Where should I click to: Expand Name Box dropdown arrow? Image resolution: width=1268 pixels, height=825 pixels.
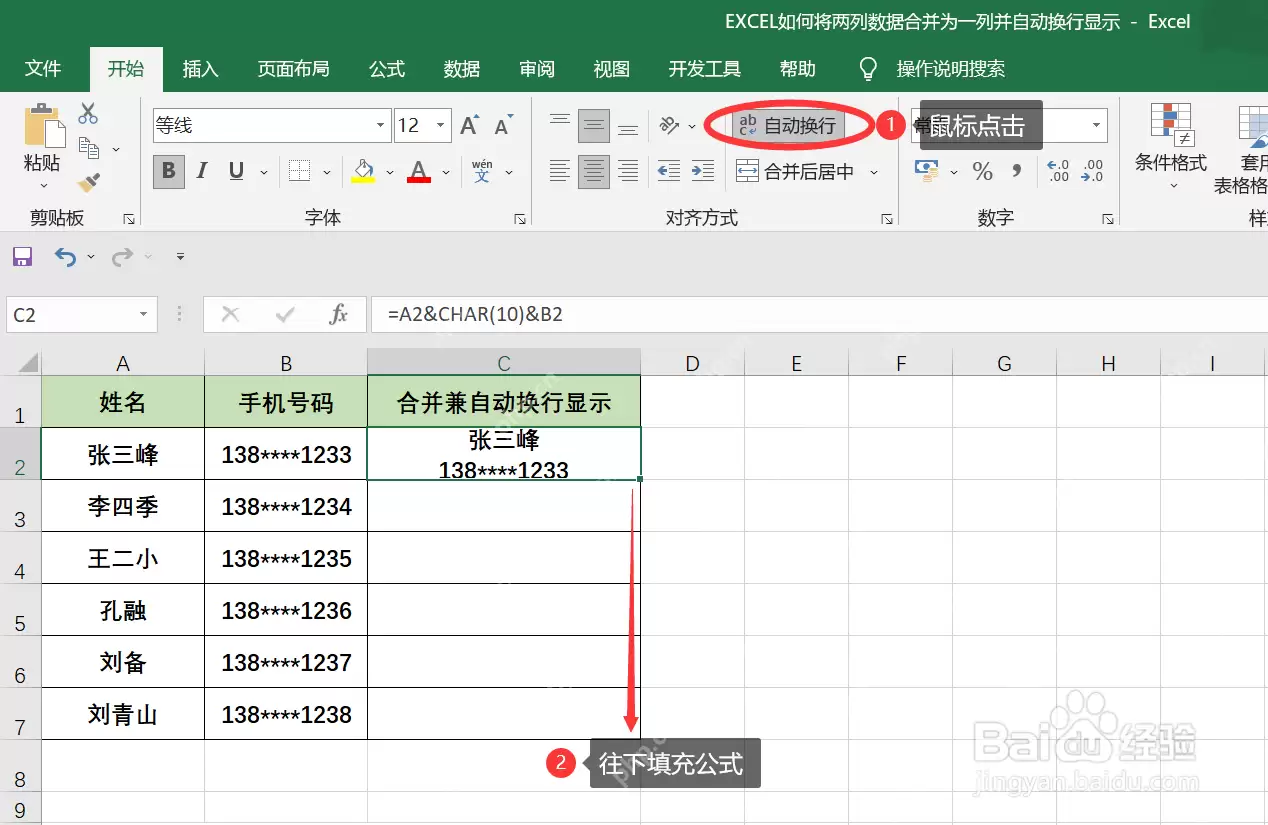[144, 315]
